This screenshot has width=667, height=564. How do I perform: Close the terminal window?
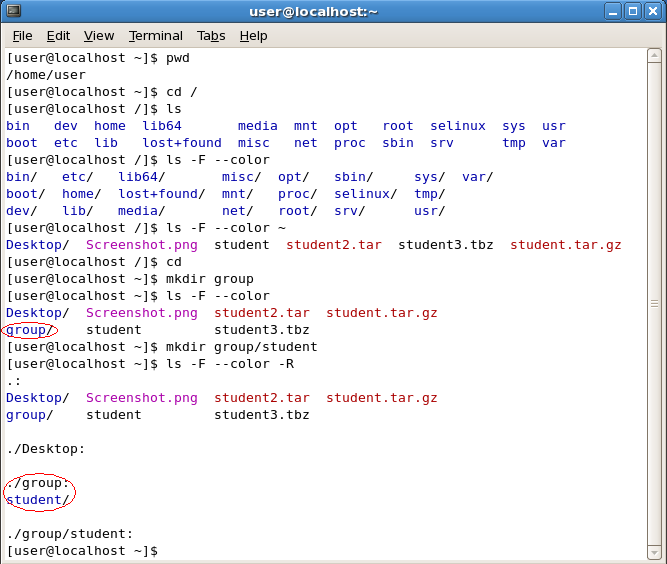653,11
